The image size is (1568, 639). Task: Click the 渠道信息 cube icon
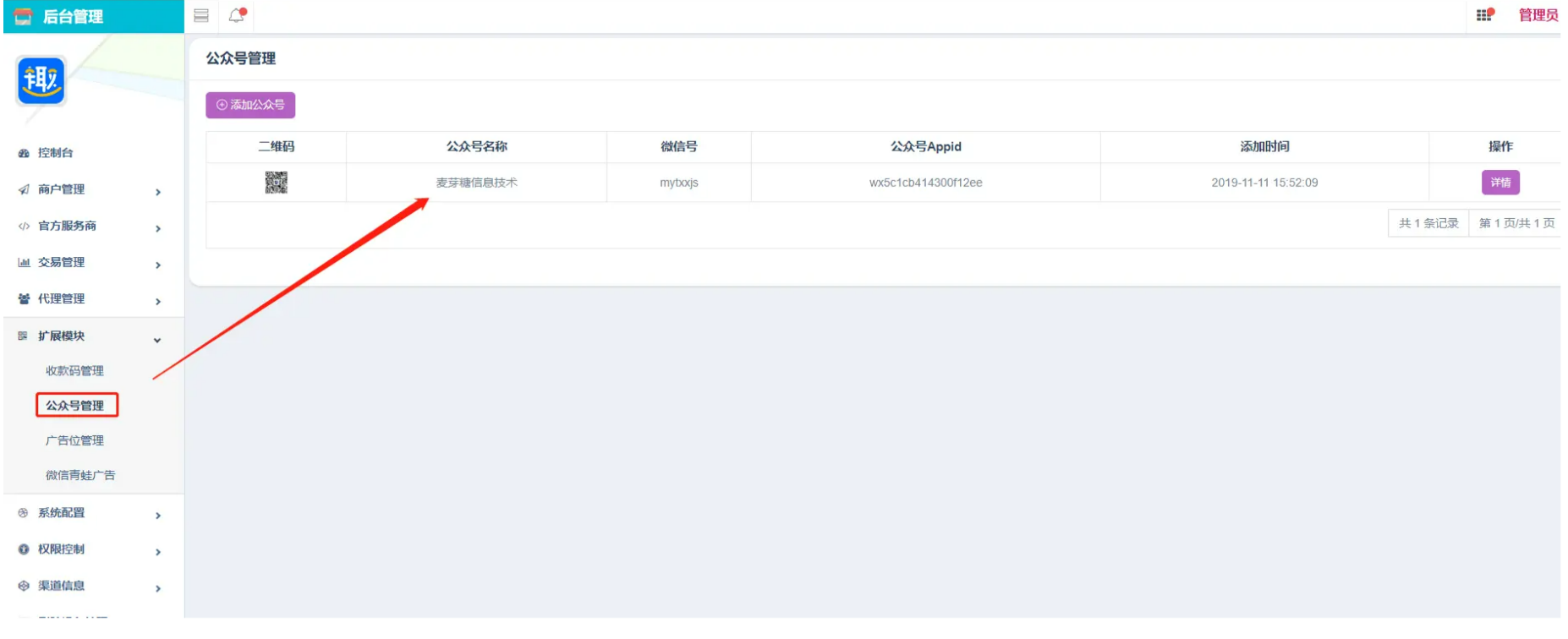(24, 585)
